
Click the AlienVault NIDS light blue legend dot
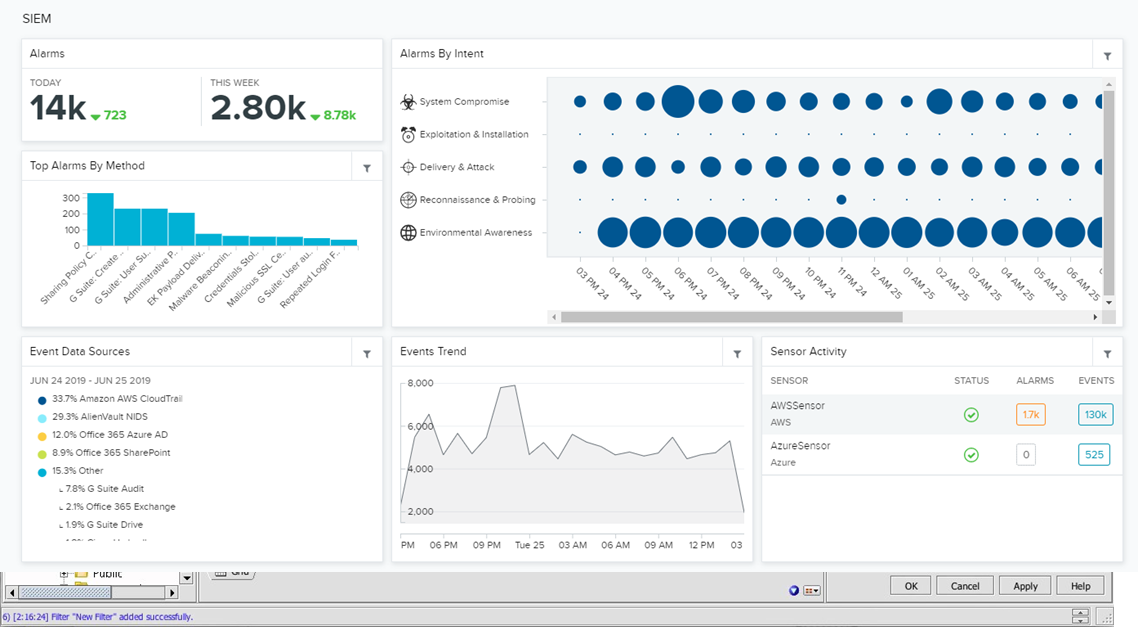[x=42, y=418]
